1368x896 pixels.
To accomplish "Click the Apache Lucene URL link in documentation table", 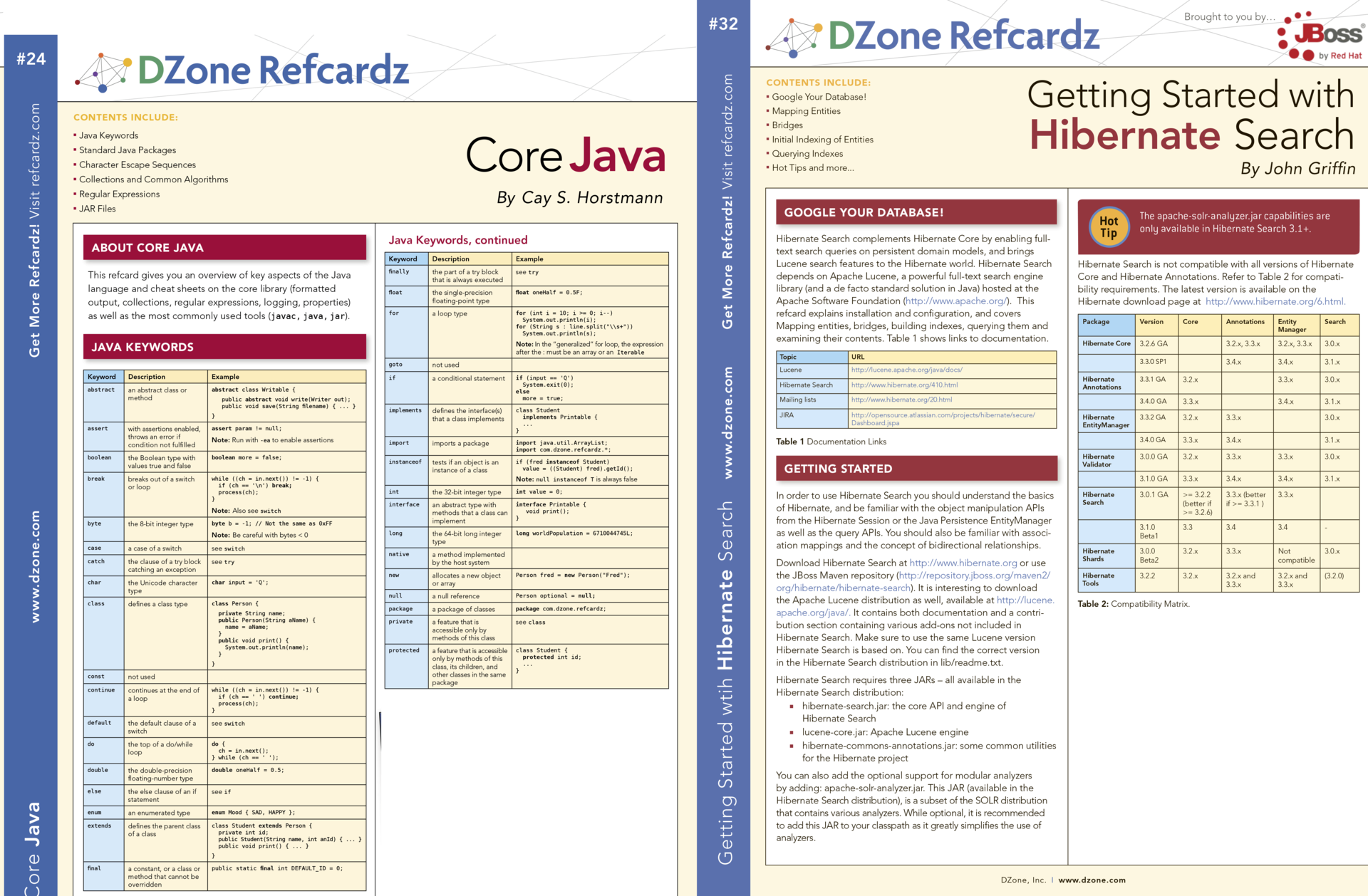I will 900,370.
